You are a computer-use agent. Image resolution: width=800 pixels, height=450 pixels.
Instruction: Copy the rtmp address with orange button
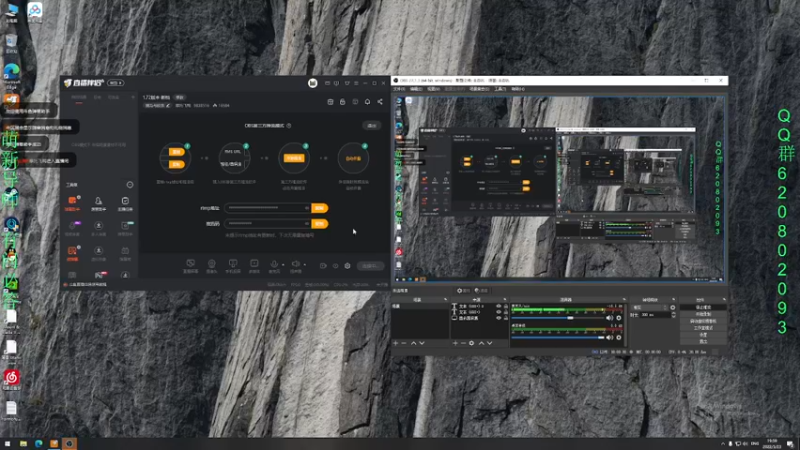pyautogui.click(x=319, y=208)
